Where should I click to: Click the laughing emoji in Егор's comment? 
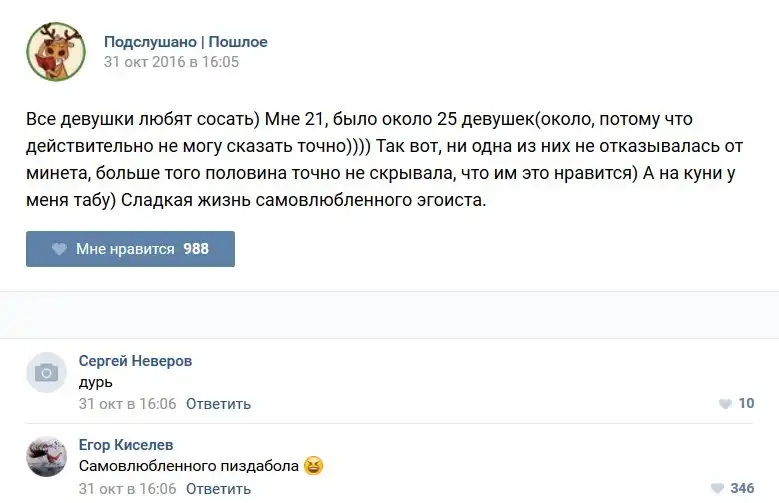pos(313,466)
